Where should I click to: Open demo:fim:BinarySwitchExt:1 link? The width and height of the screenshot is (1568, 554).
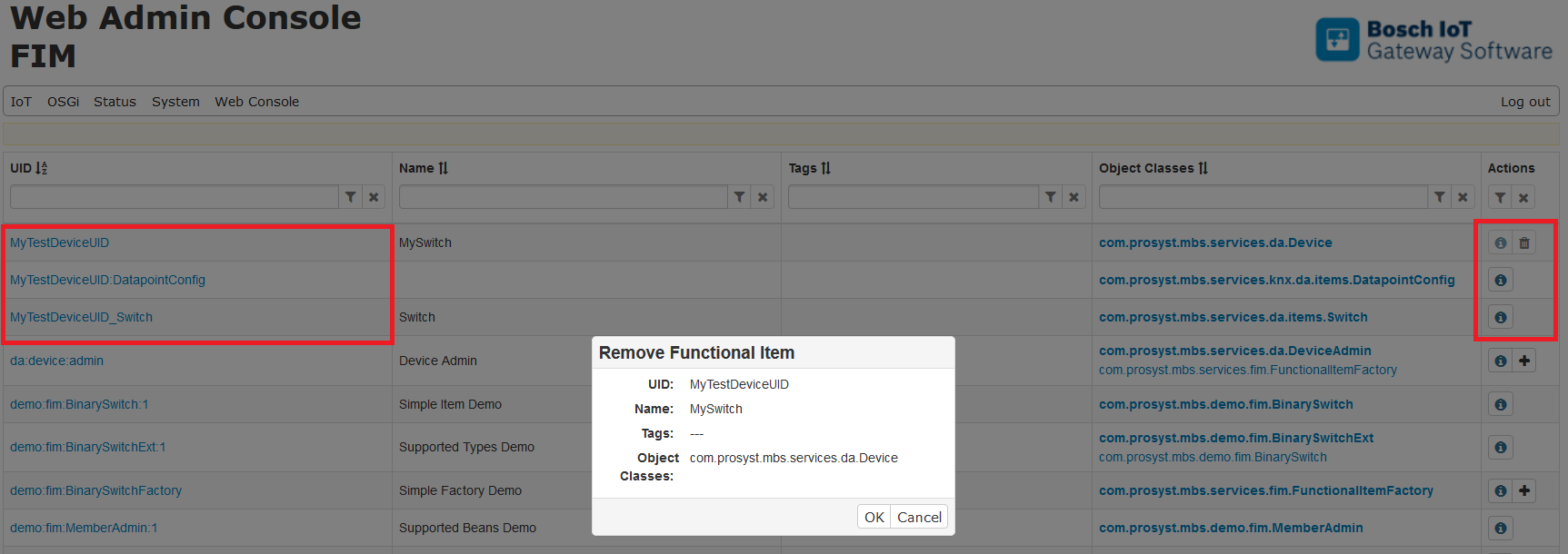pyautogui.click(x=87, y=447)
